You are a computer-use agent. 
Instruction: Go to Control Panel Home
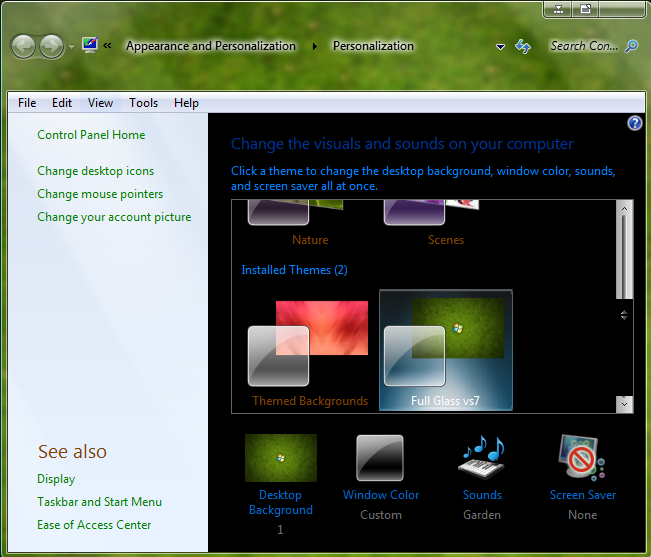91,135
